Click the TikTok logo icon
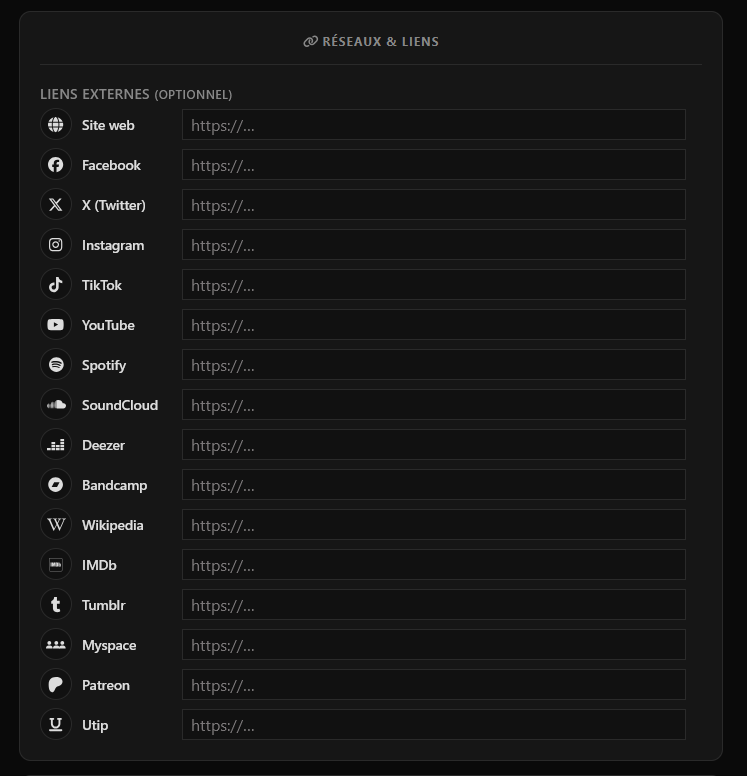The width and height of the screenshot is (747, 776). 55,285
